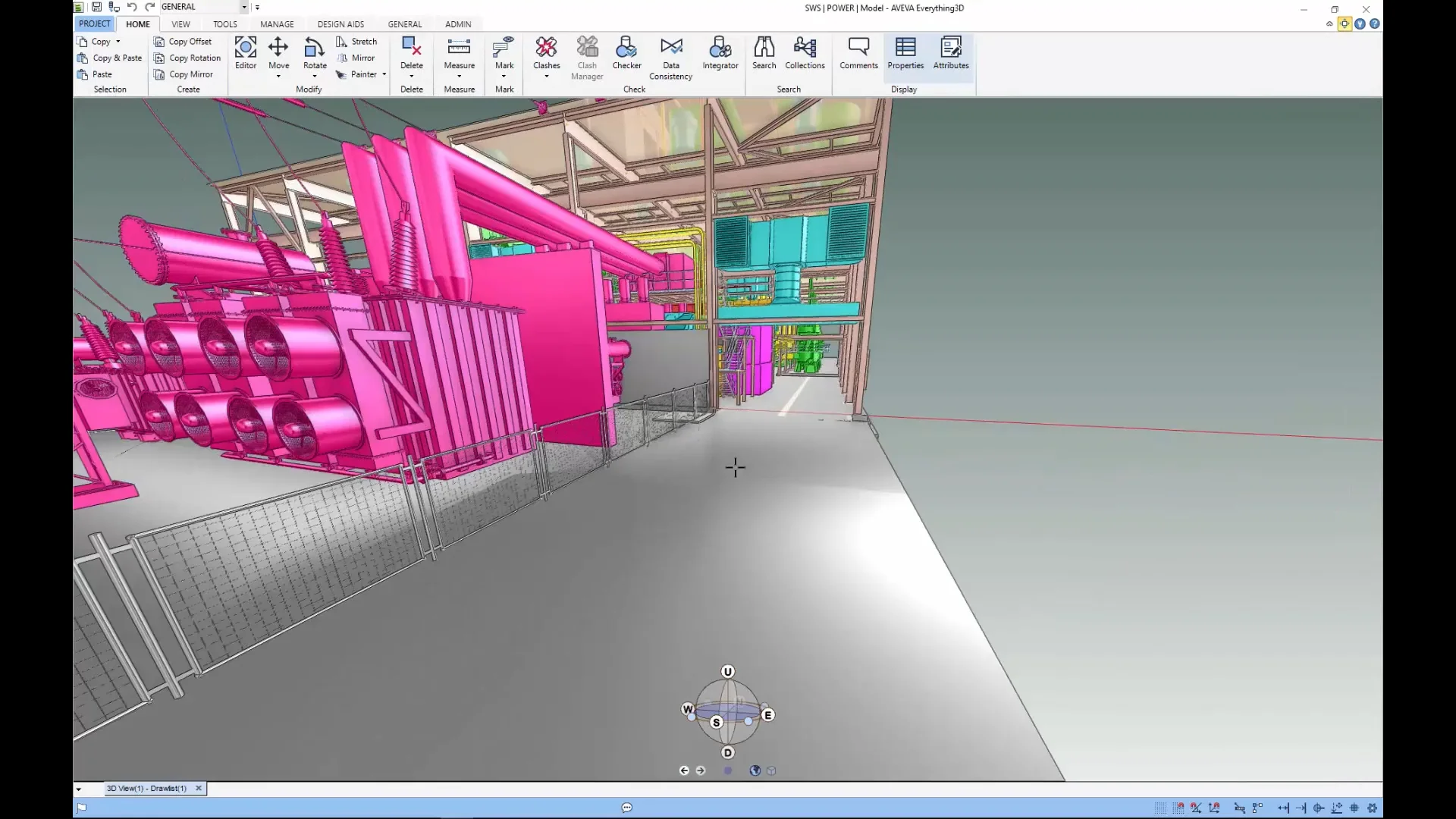This screenshot has width=1456, height=819.
Task: Open the PROJECT menu tab
Action: click(x=95, y=24)
